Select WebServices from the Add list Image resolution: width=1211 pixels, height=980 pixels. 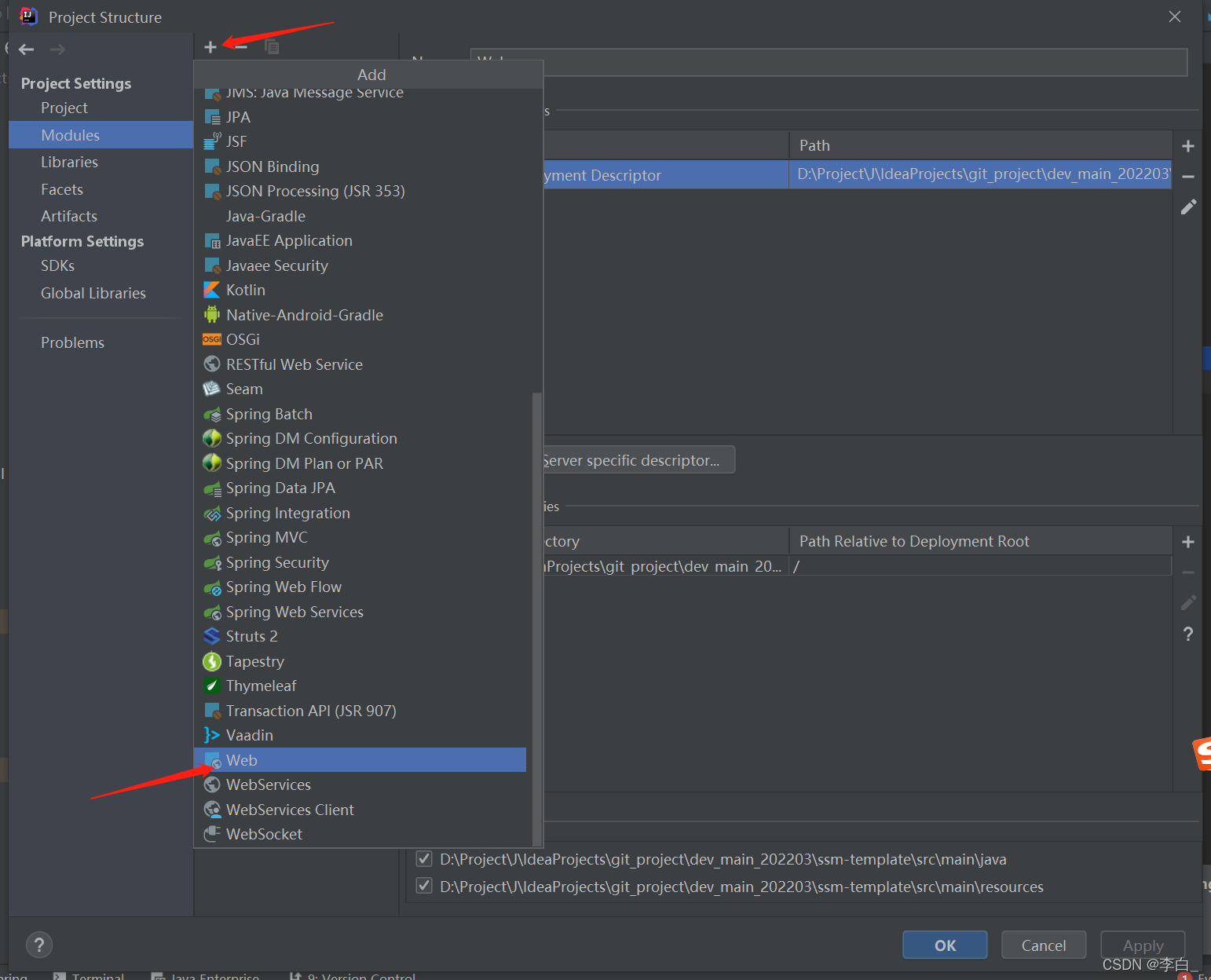point(360,784)
